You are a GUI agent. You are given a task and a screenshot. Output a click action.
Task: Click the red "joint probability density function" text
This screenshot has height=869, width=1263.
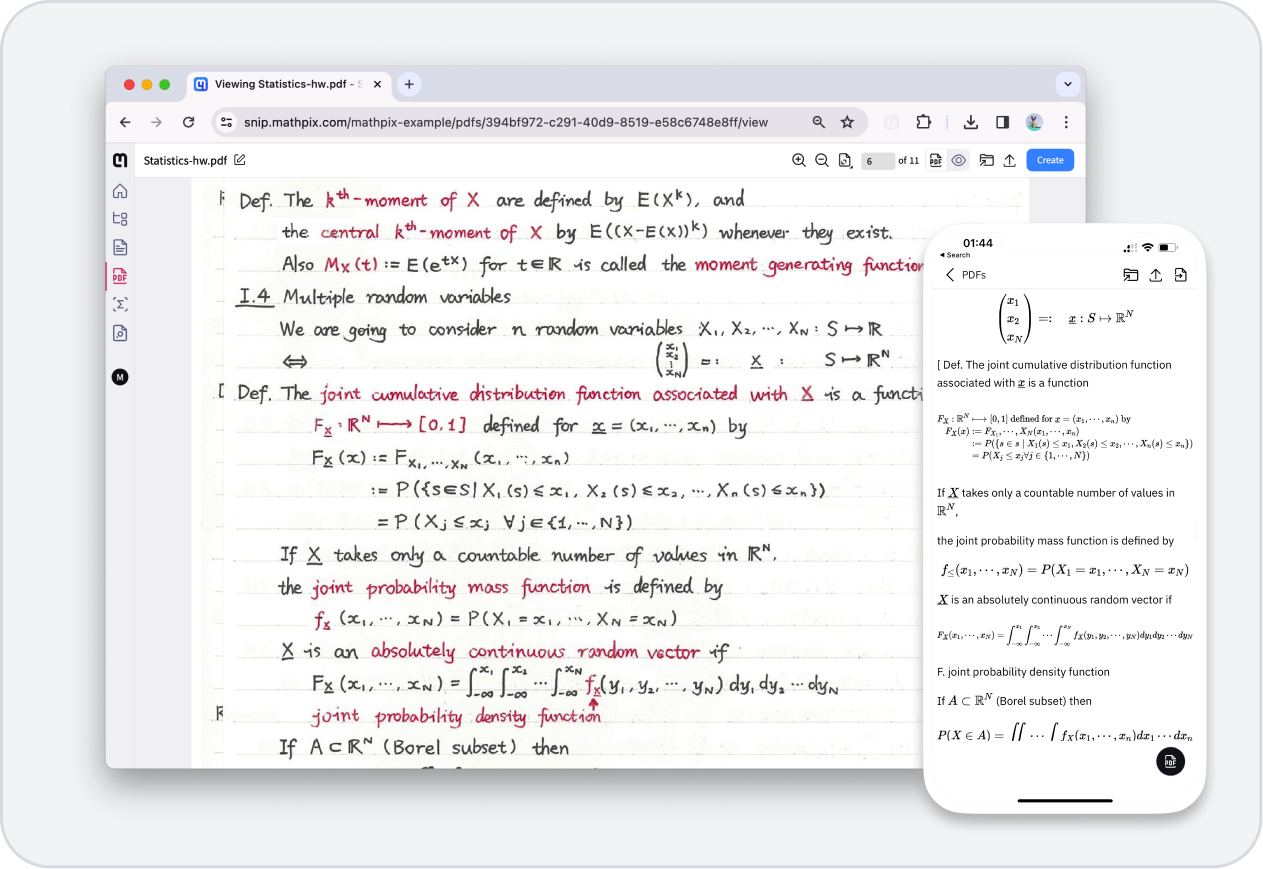click(x=456, y=716)
